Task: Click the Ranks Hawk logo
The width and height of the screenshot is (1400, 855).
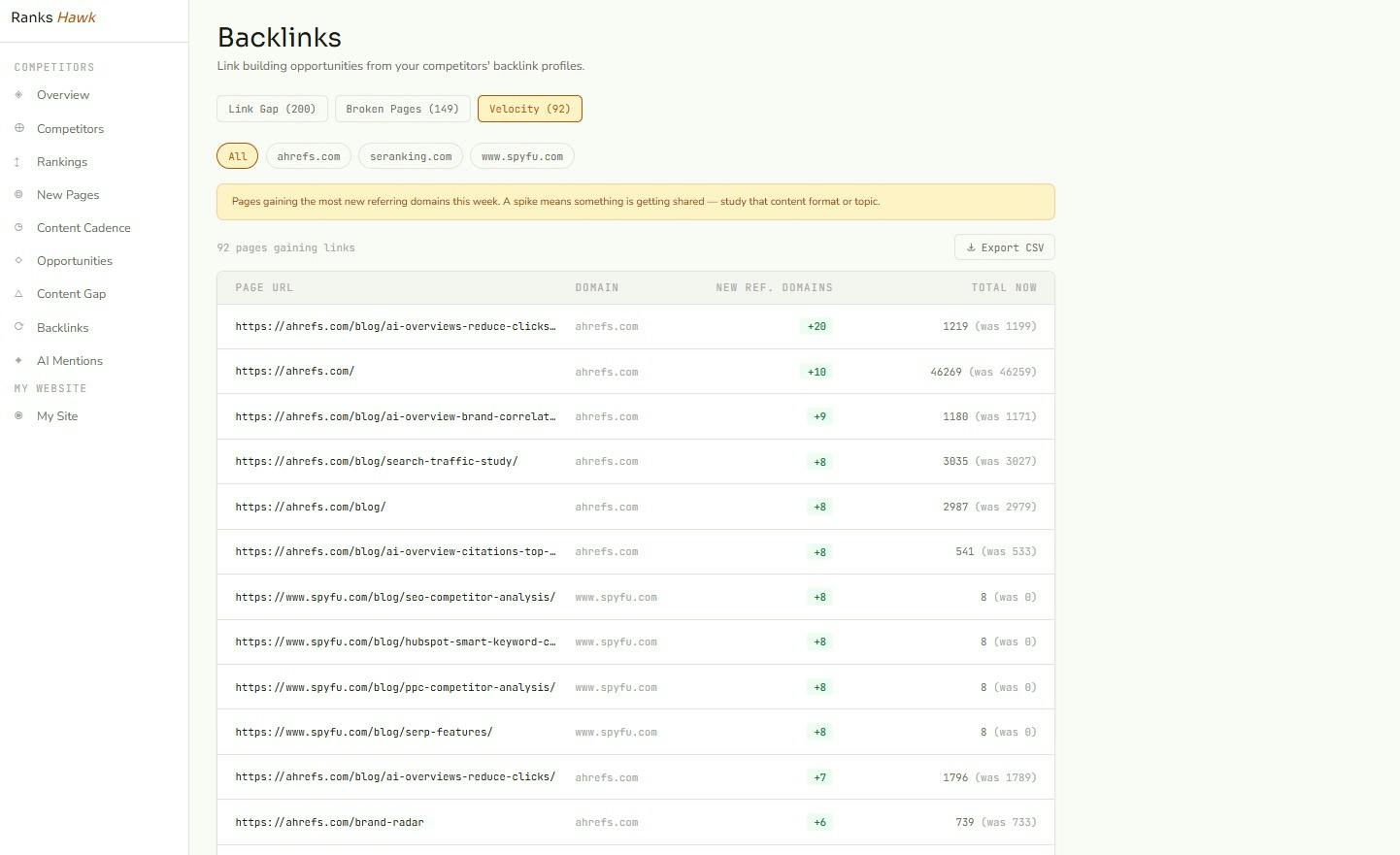Action: [53, 17]
